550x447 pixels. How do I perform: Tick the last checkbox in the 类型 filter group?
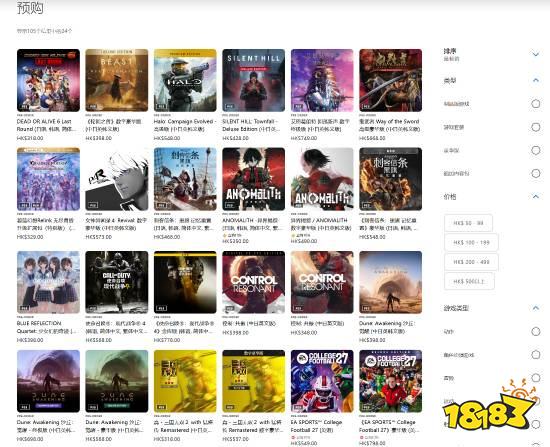[x=535, y=173]
